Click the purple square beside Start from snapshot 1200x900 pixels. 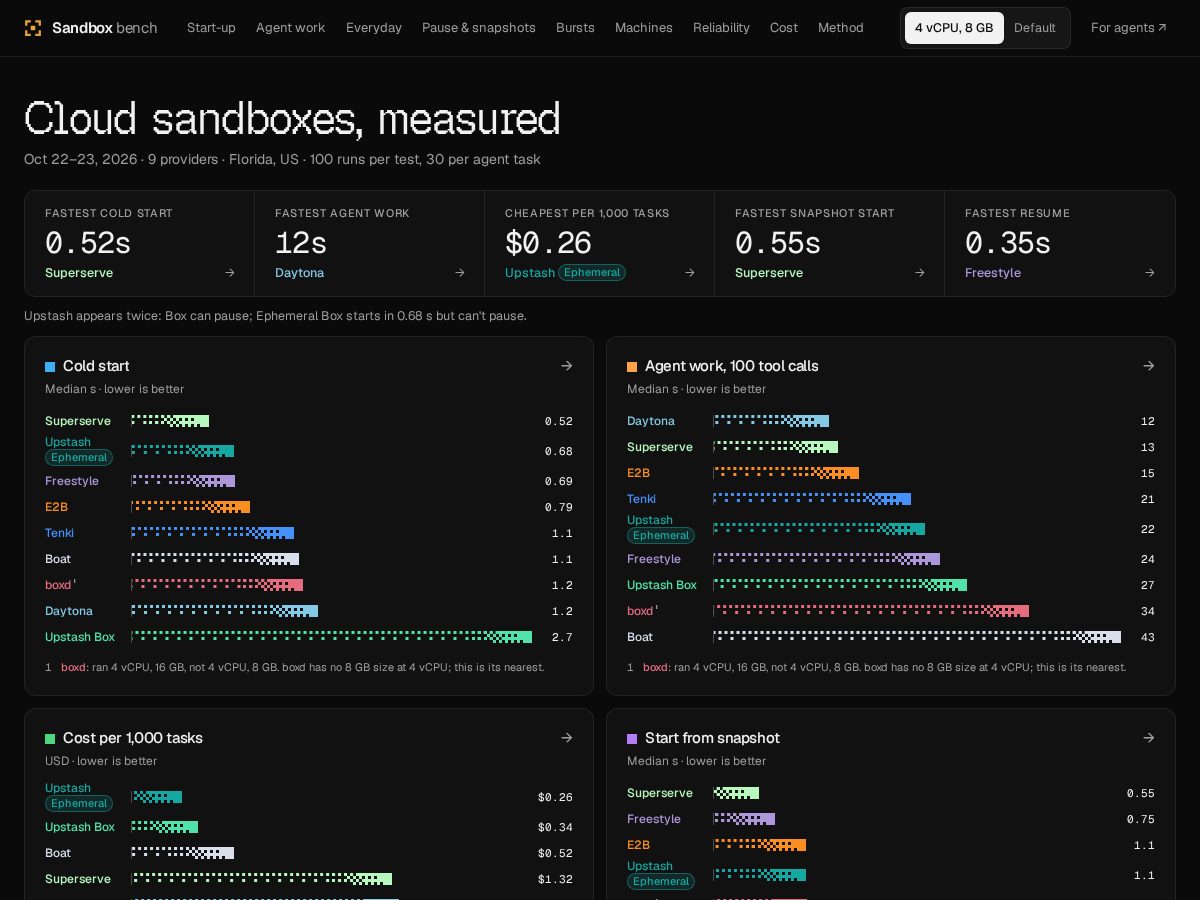tap(632, 739)
